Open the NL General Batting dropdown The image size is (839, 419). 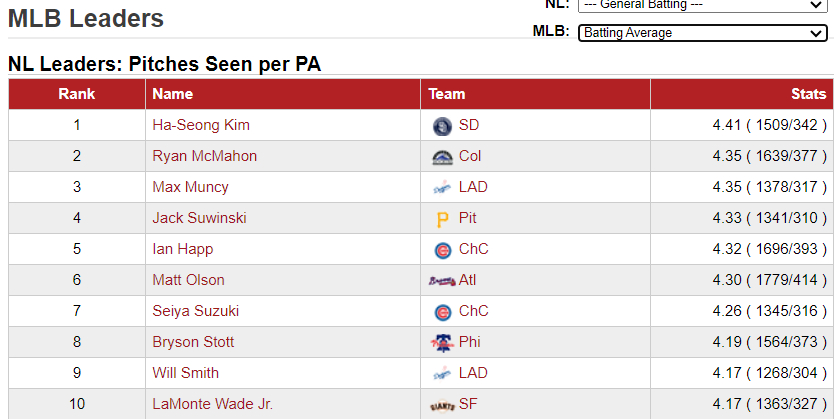tap(703, 5)
